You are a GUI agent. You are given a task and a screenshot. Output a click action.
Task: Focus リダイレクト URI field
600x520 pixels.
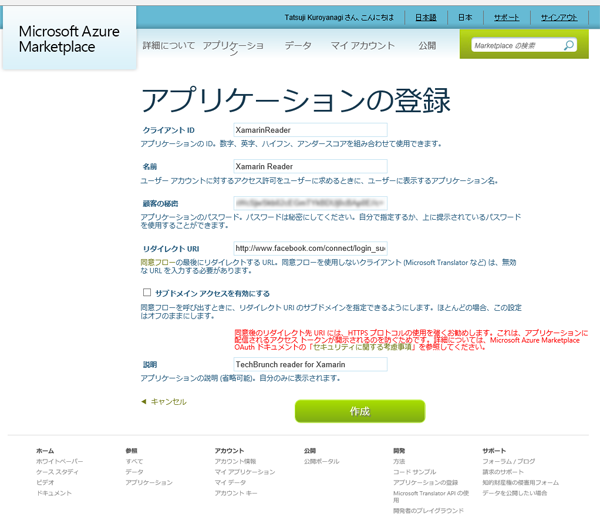pos(310,248)
